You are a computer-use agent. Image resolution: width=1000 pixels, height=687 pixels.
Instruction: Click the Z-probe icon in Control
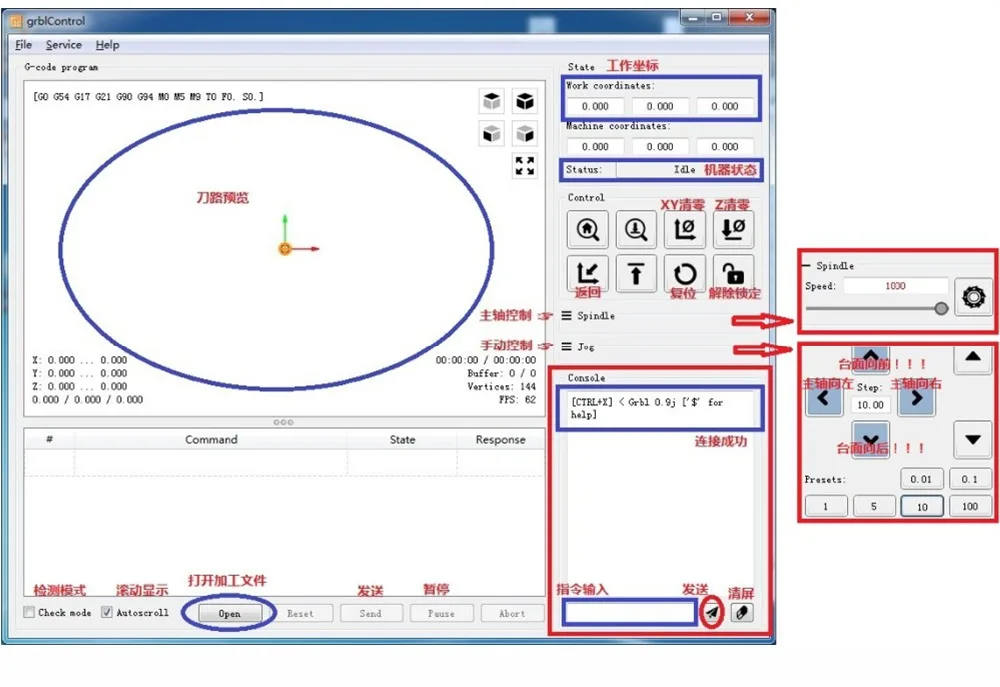[636, 229]
